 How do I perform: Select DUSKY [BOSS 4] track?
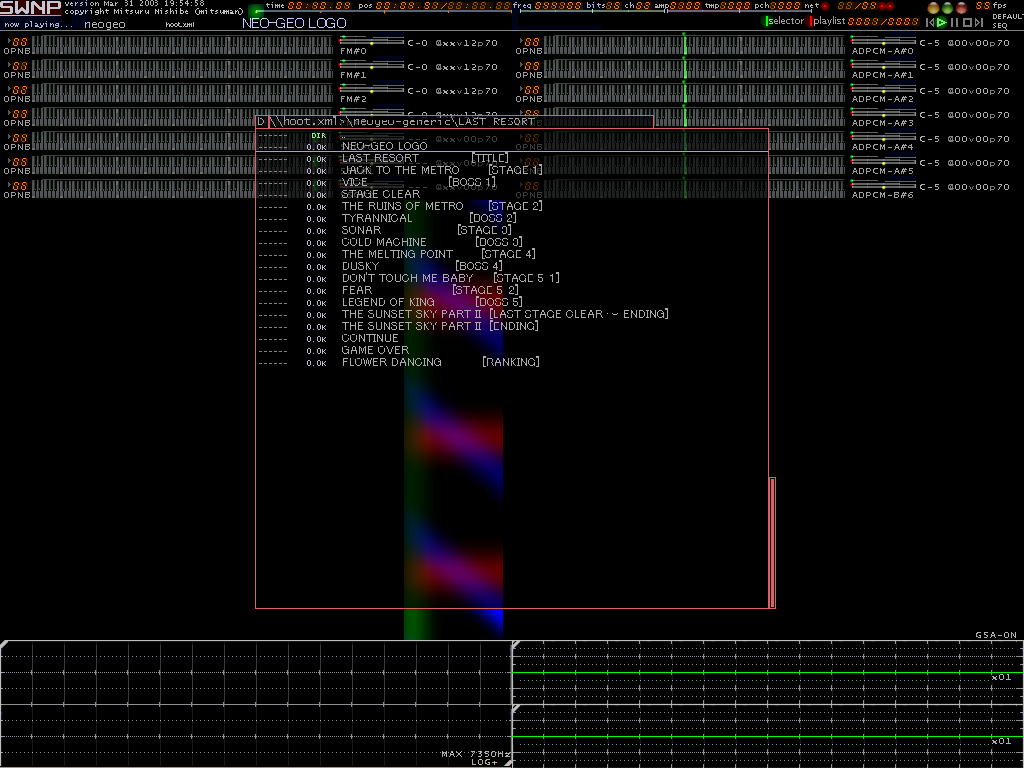(513, 266)
